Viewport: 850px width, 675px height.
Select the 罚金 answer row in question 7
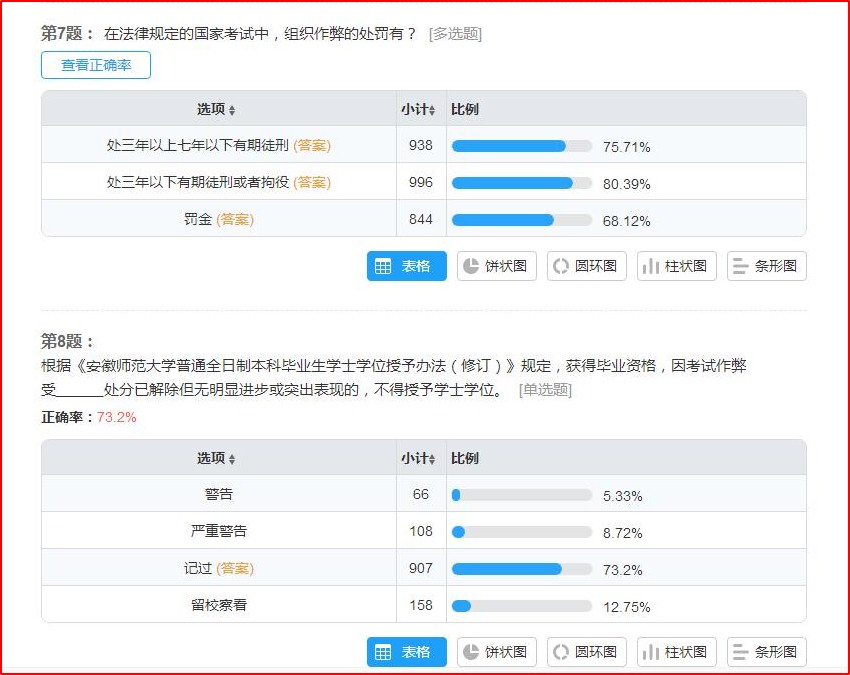click(x=218, y=219)
